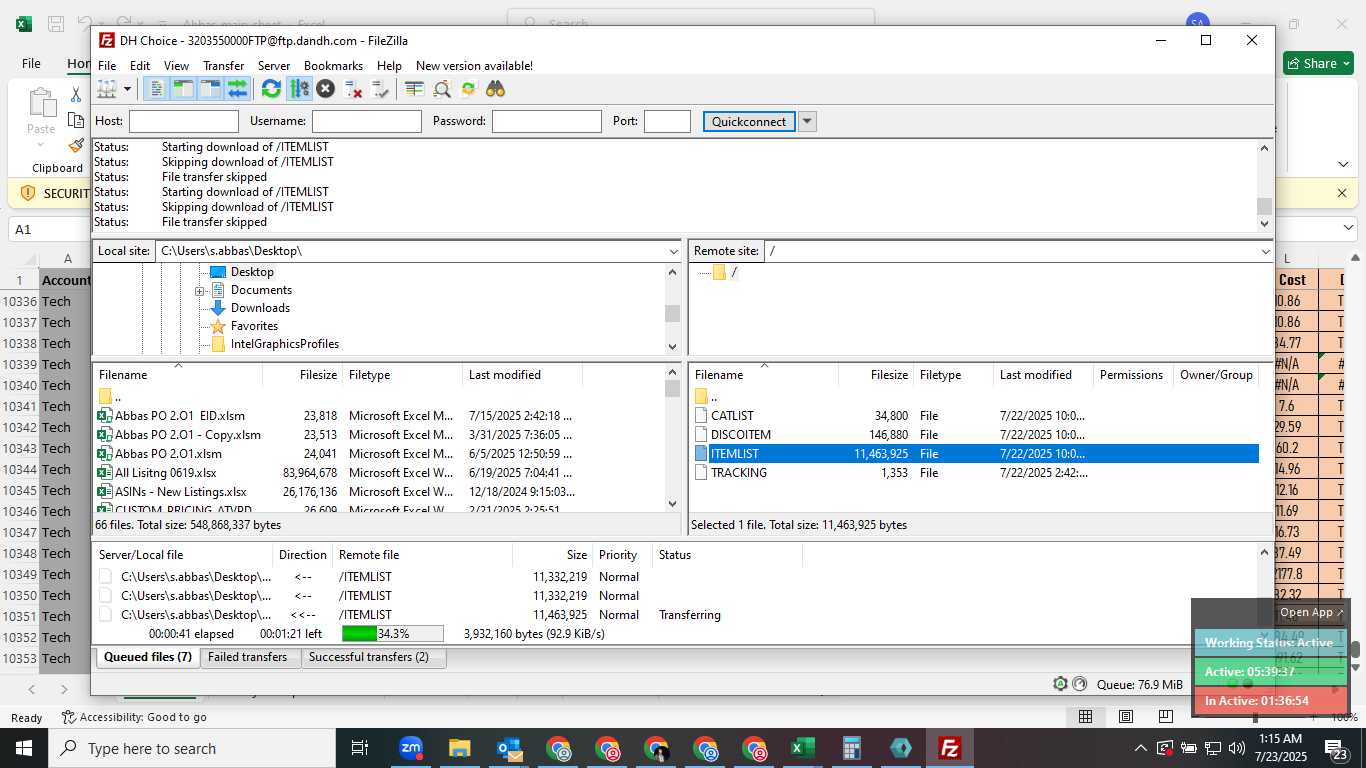
Task: Cancel current operation icon
Action: [x=325, y=89]
